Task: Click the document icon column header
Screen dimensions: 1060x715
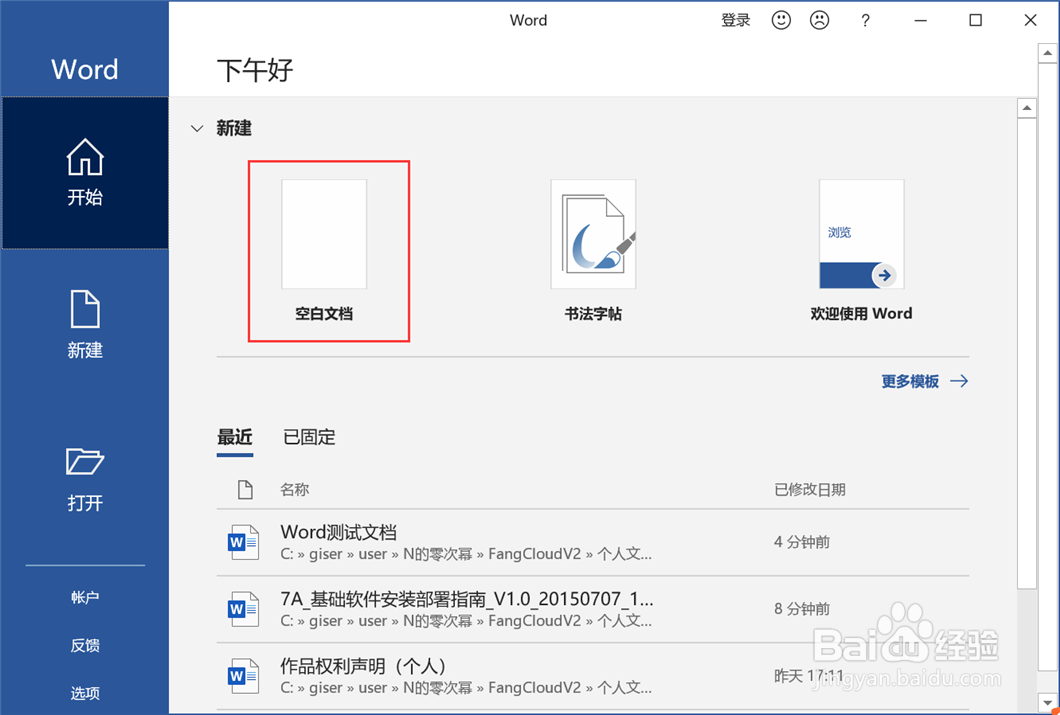Action: (x=245, y=489)
